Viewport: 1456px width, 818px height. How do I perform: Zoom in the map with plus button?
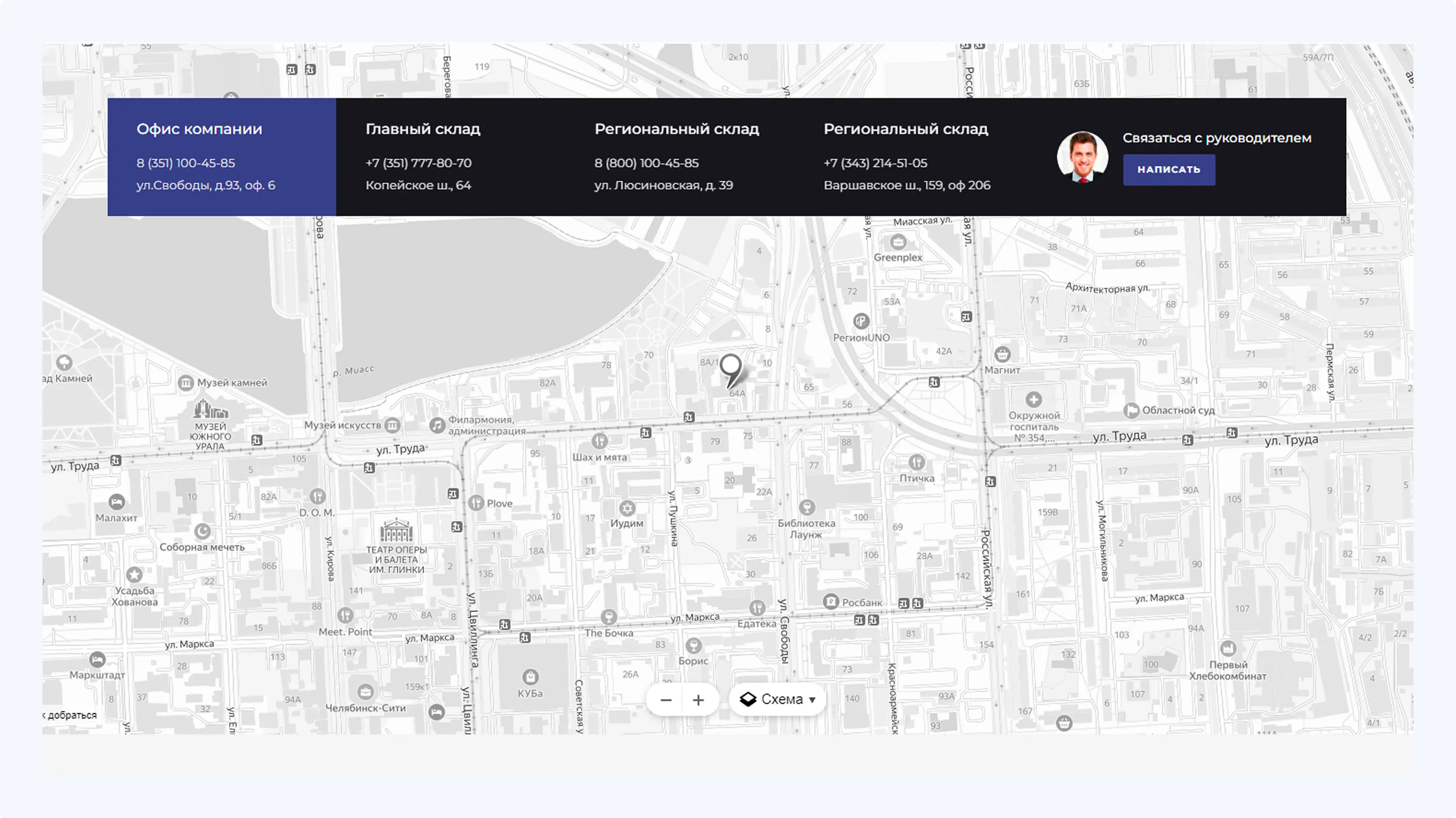point(698,700)
